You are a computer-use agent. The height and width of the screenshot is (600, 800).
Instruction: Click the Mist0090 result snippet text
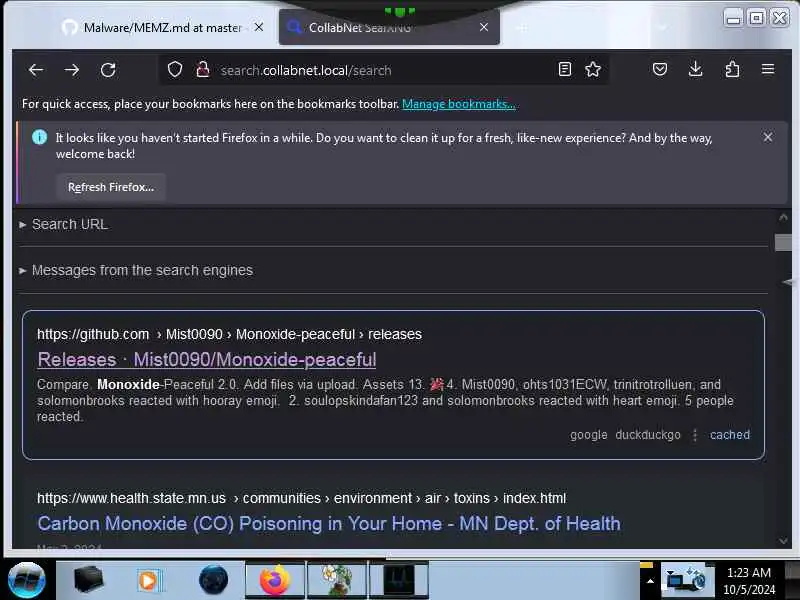(x=385, y=401)
